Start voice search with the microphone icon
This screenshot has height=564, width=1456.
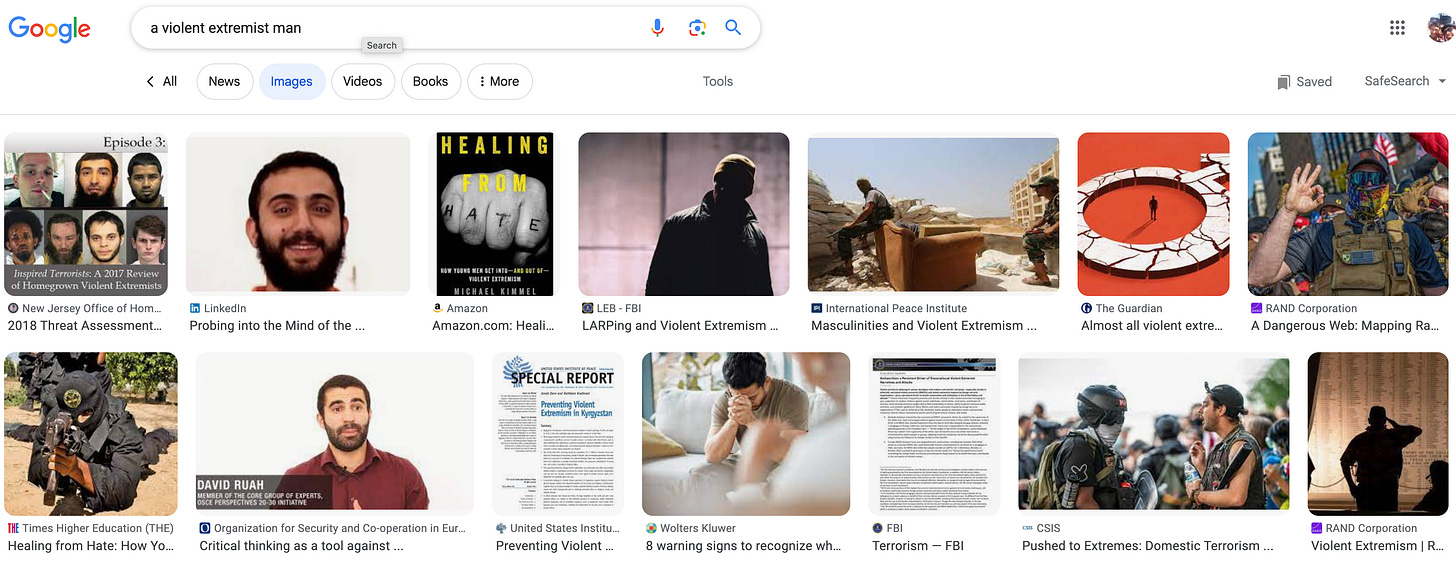tap(657, 28)
